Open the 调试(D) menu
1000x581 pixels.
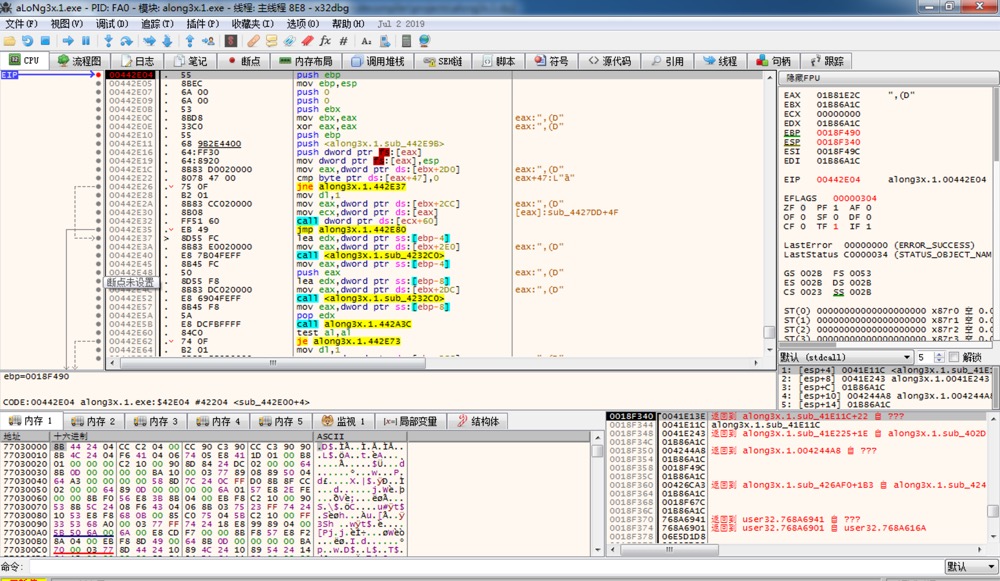click(x=112, y=24)
